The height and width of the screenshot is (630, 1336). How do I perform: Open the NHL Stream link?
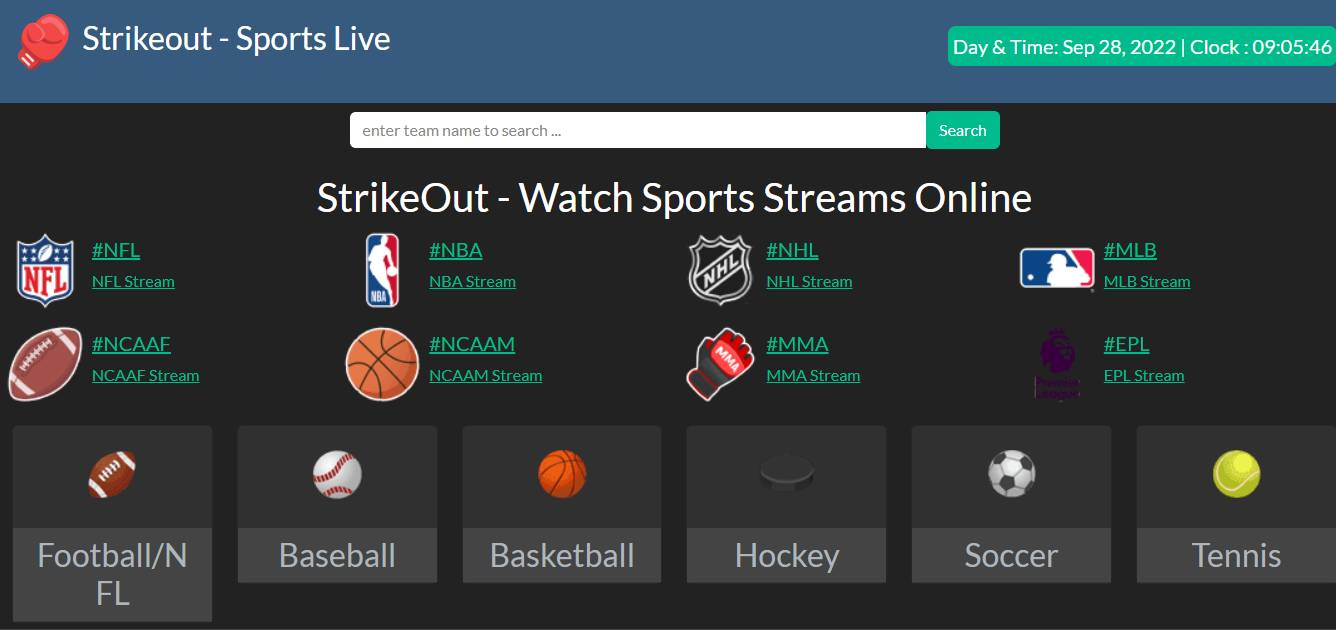809,282
